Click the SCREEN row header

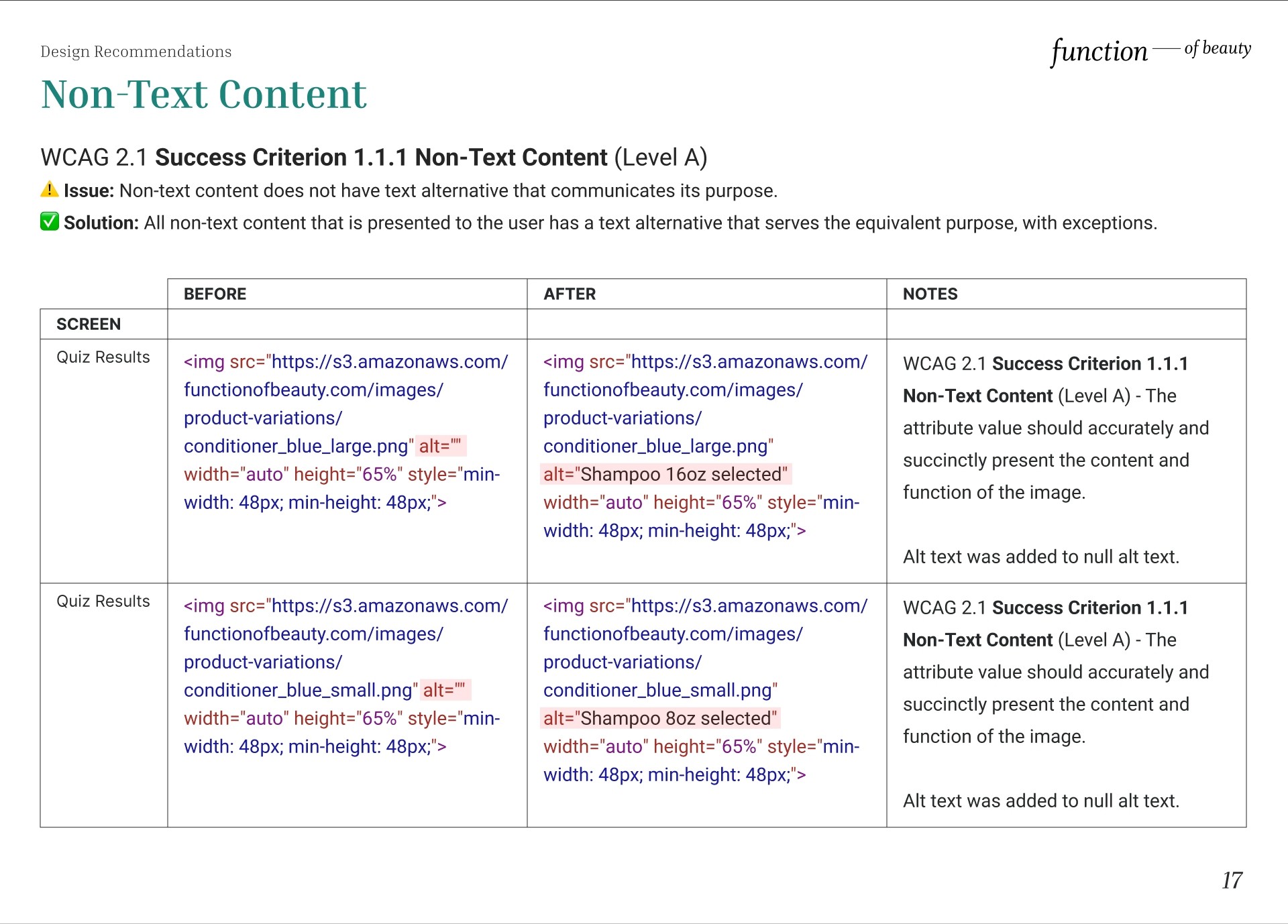click(89, 324)
